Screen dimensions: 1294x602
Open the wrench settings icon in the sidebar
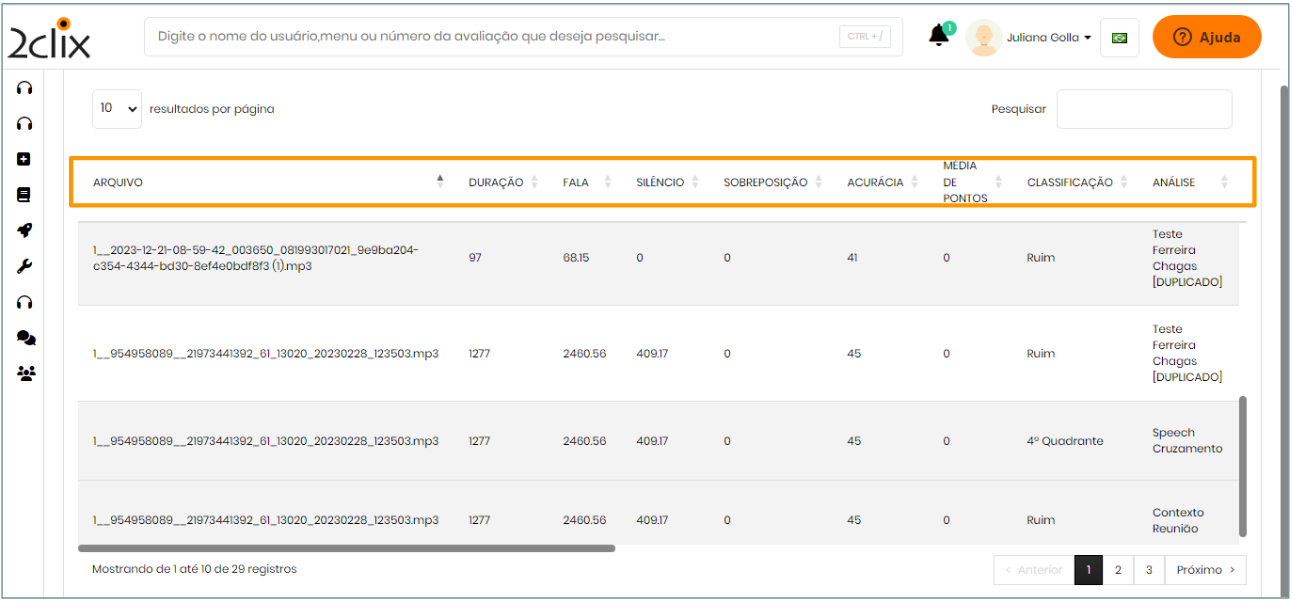click(25, 266)
